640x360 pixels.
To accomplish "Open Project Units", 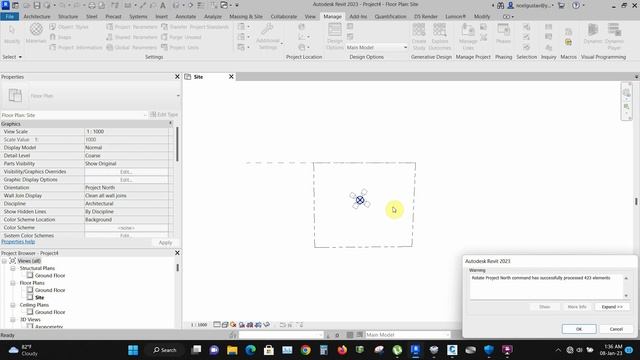I will pyautogui.click(x=180, y=47).
